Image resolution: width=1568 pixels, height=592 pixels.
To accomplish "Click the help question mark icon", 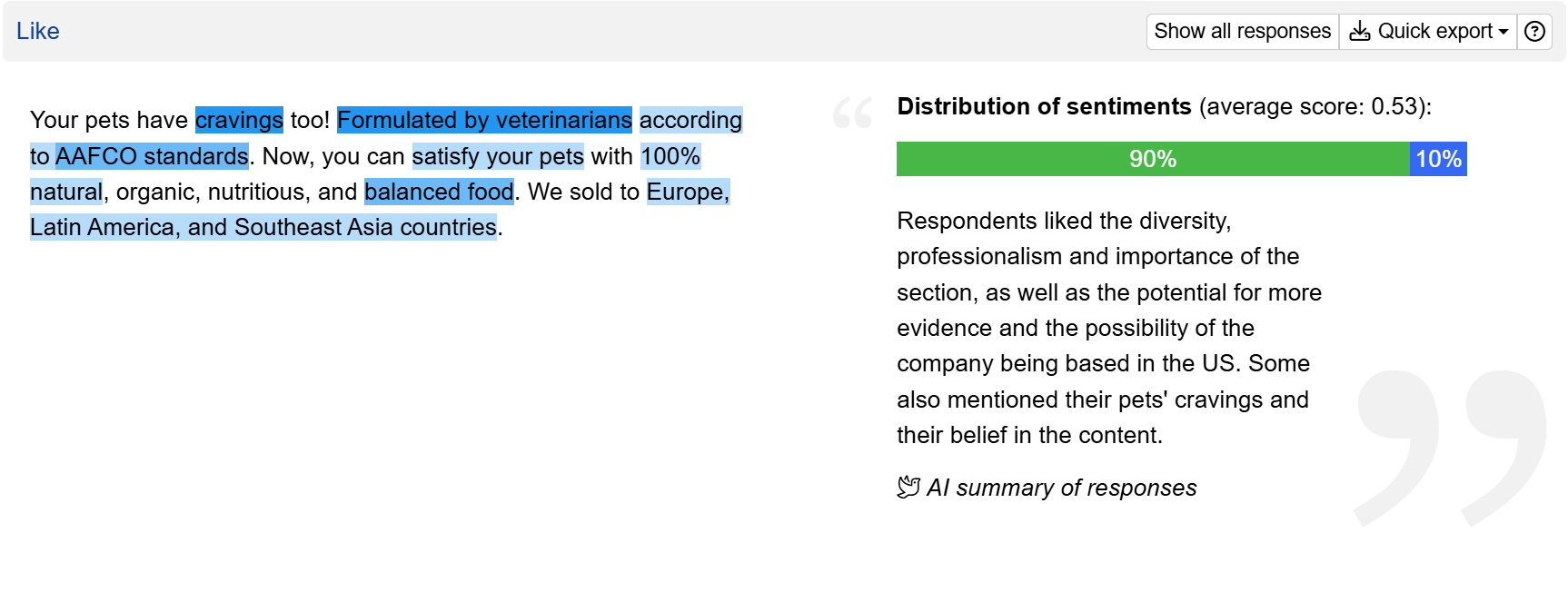I will 1534,32.
